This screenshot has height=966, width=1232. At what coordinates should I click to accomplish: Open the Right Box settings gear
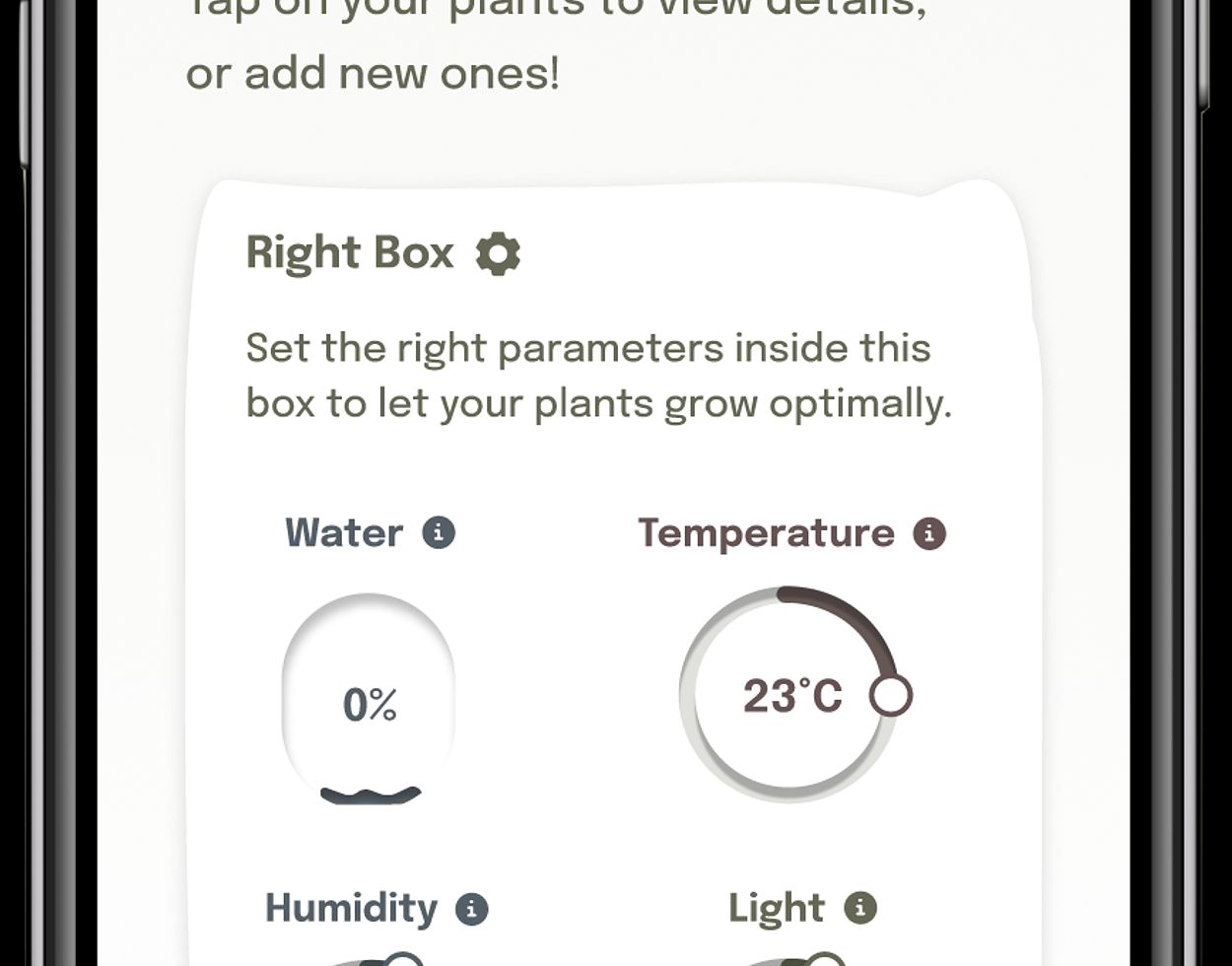(498, 254)
